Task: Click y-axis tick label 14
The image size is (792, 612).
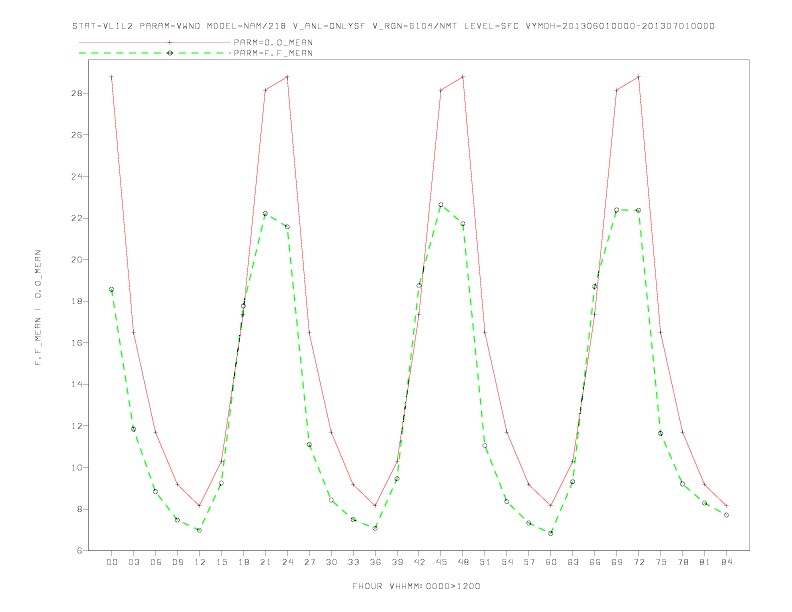Action: tap(77, 384)
